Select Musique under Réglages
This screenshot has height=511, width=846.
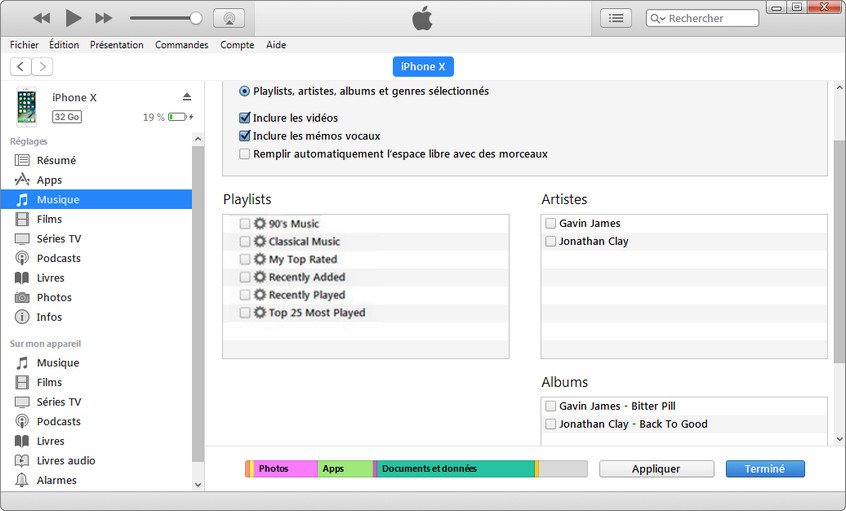(x=96, y=200)
